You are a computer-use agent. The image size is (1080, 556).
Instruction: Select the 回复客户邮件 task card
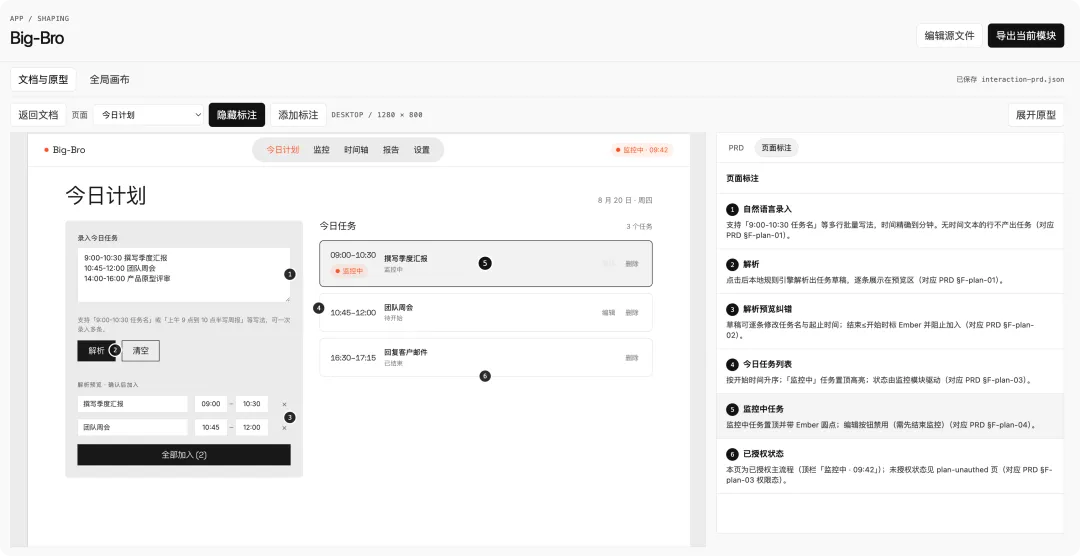(486, 358)
